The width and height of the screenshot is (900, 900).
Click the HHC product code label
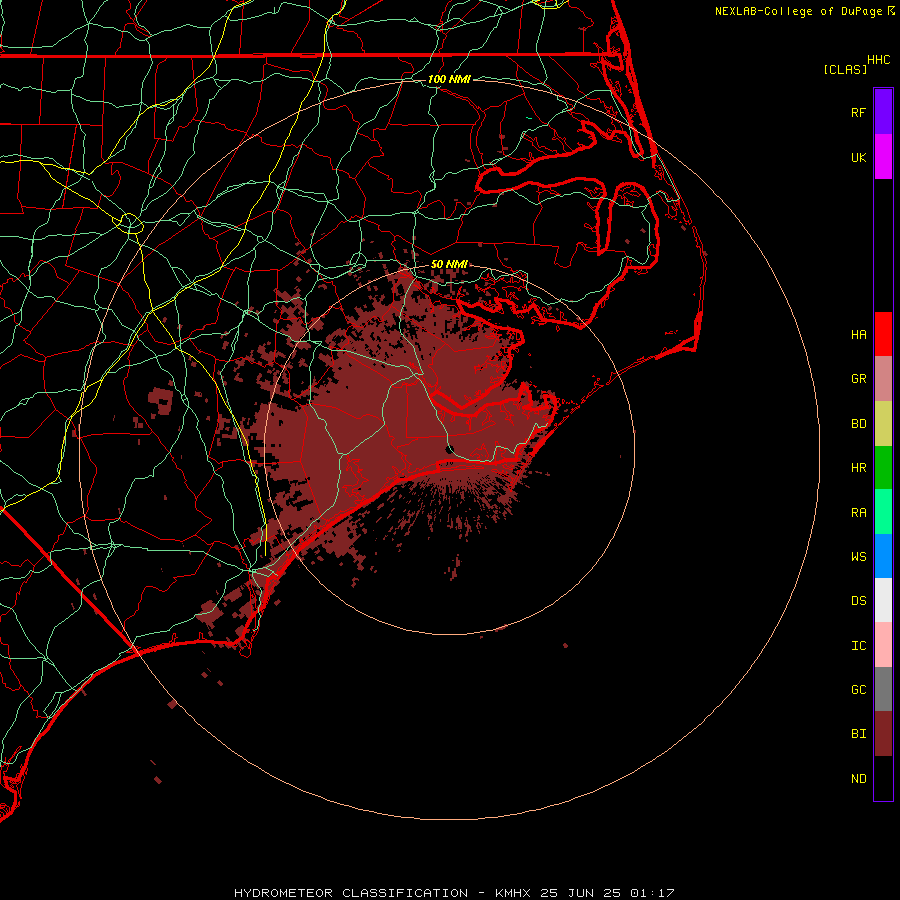tap(878, 60)
